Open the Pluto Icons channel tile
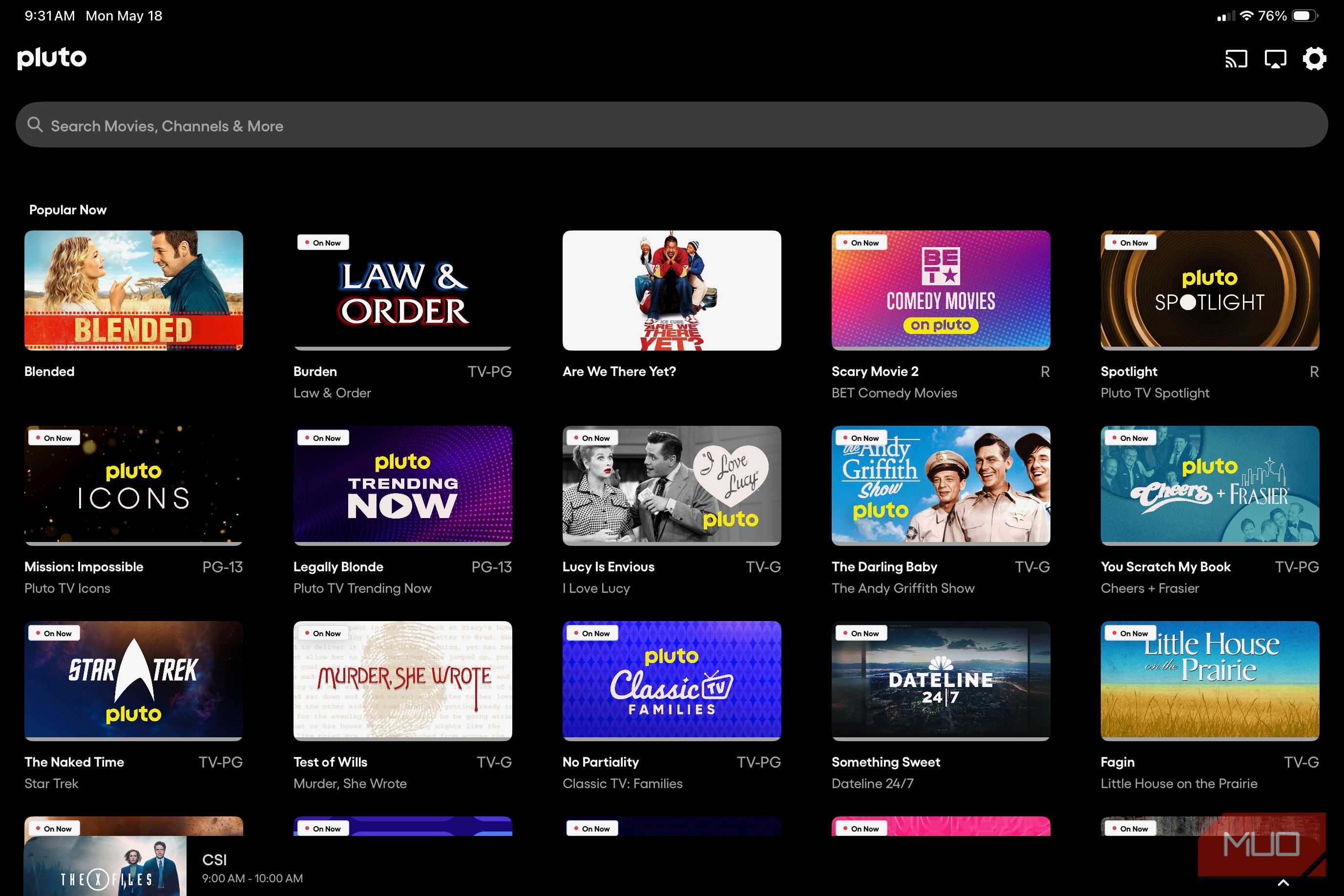The width and height of the screenshot is (1344, 896). tap(134, 486)
